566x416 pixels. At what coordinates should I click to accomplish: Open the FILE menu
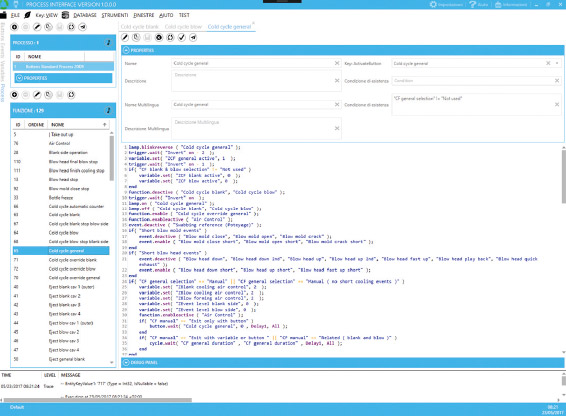pyautogui.click(x=16, y=15)
